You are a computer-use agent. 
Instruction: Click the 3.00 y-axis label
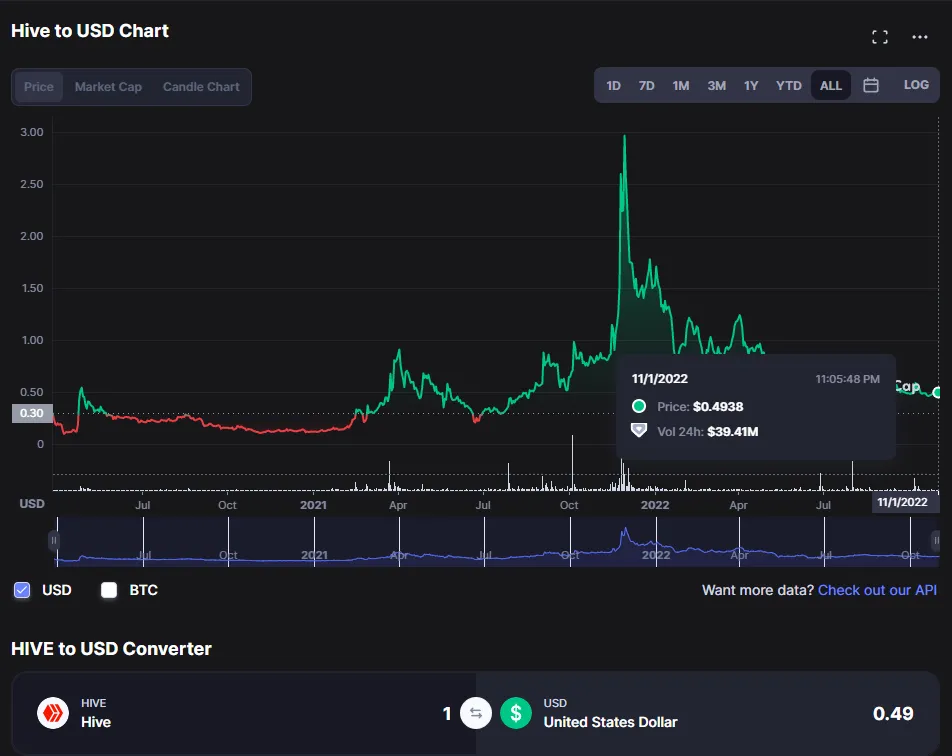click(32, 132)
